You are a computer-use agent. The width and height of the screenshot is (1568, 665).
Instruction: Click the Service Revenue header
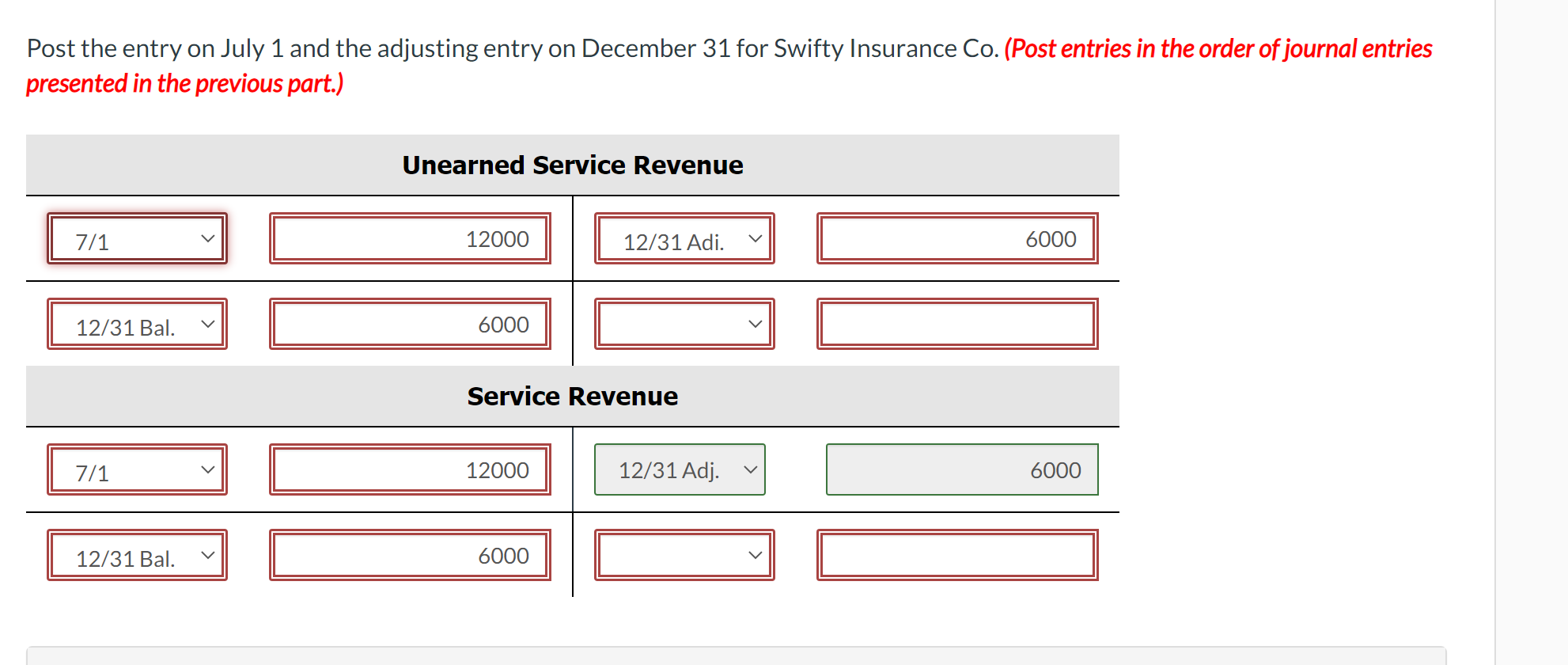click(x=573, y=396)
